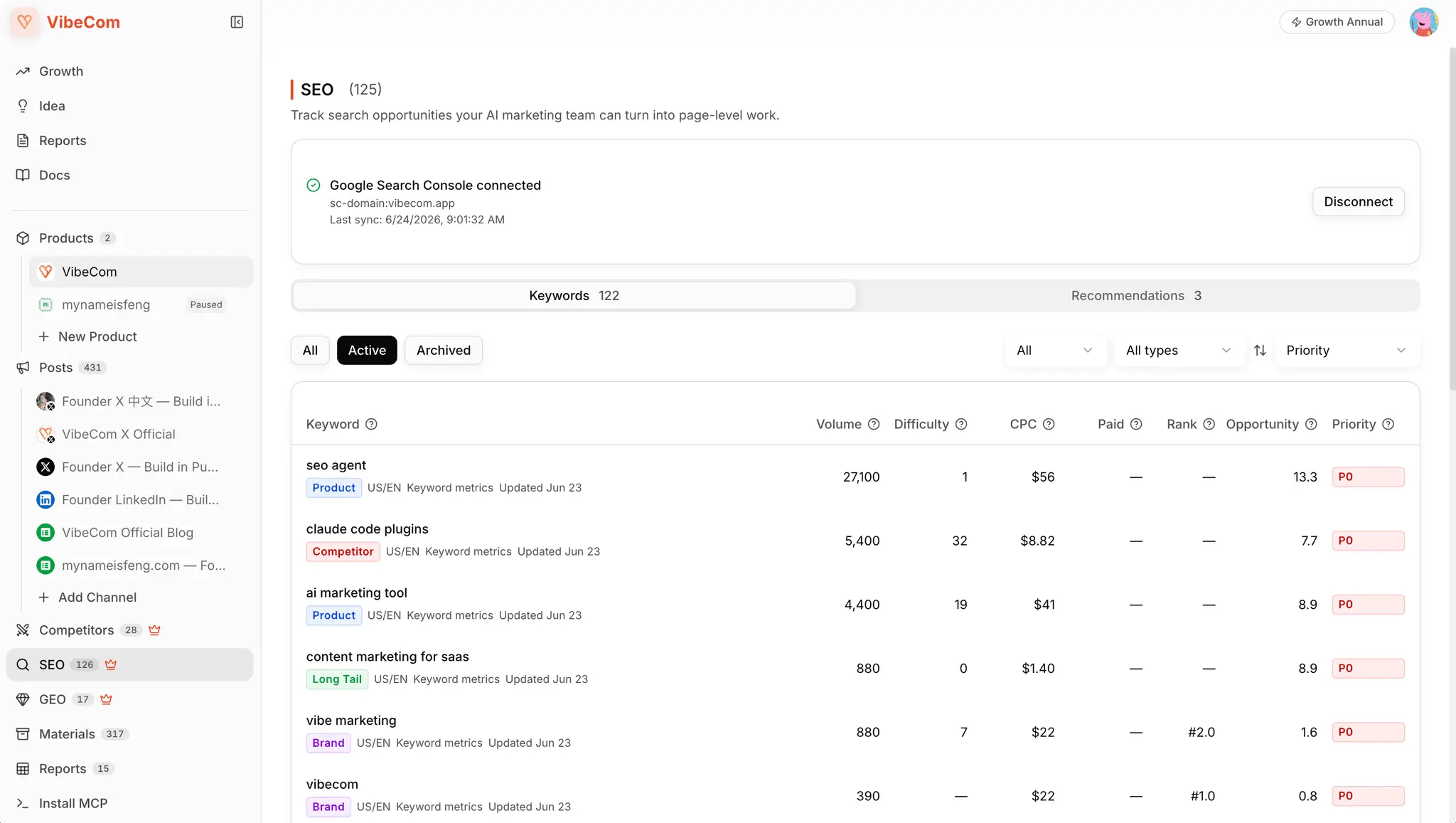Open the All types dropdown
This screenshot has height=823, width=1456.
[1179, 350]
